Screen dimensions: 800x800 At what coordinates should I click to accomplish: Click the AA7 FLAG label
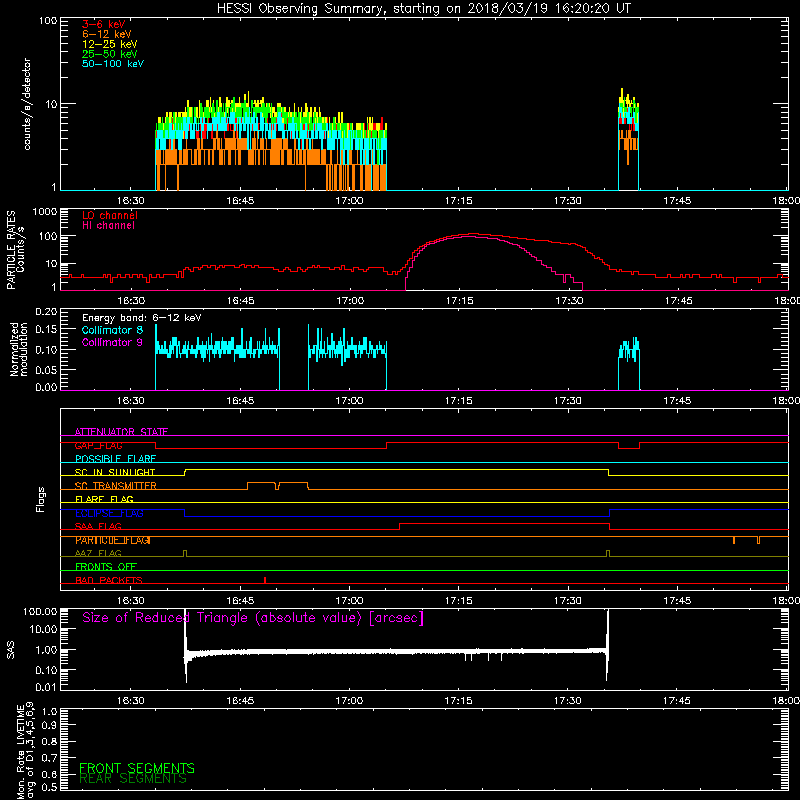pyautogui.click(x=98, y=554)
